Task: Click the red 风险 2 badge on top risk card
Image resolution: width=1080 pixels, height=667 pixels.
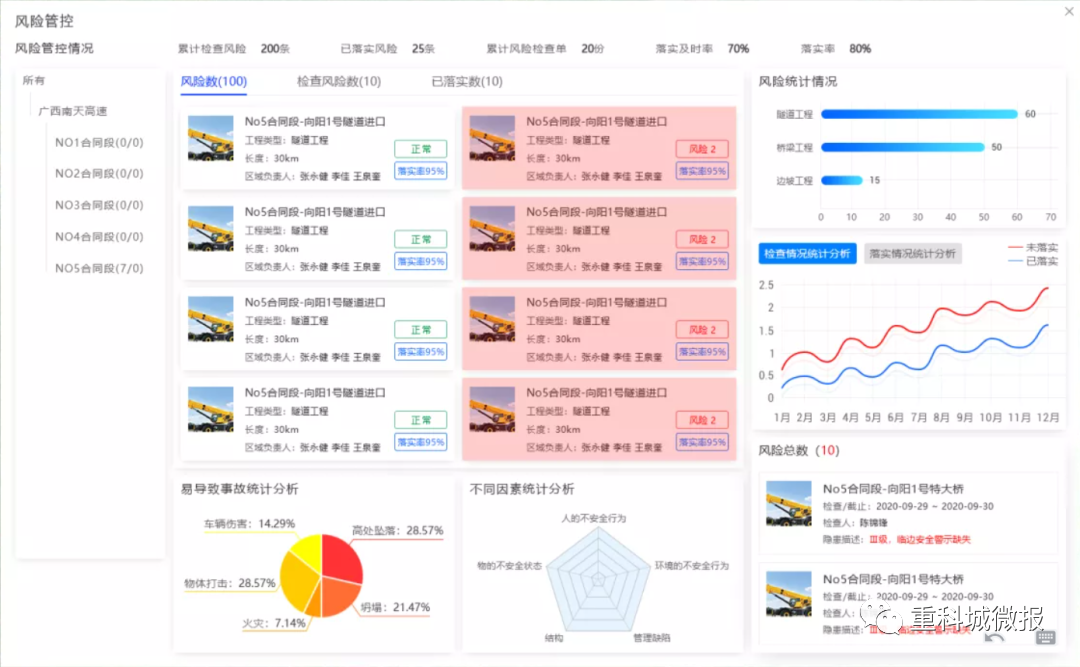Action: click(701, 148)
